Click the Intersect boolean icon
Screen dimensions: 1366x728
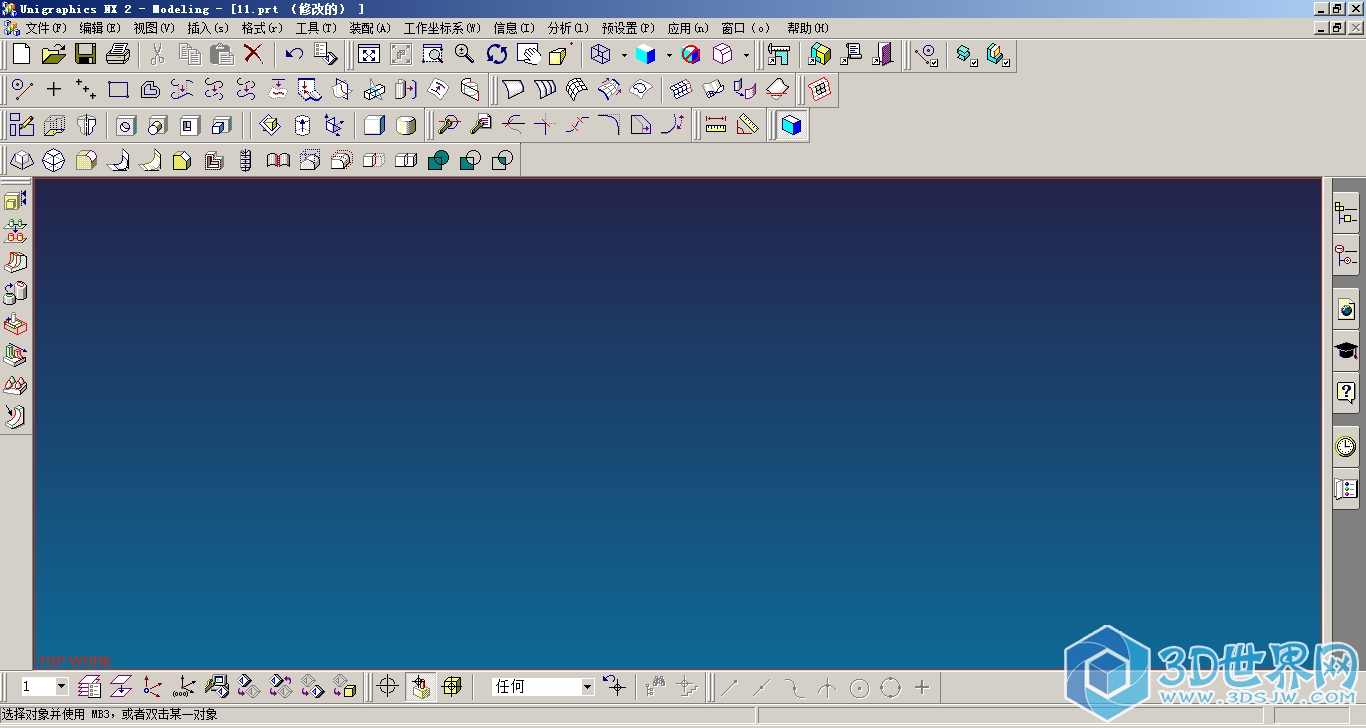tap(502, 160)
